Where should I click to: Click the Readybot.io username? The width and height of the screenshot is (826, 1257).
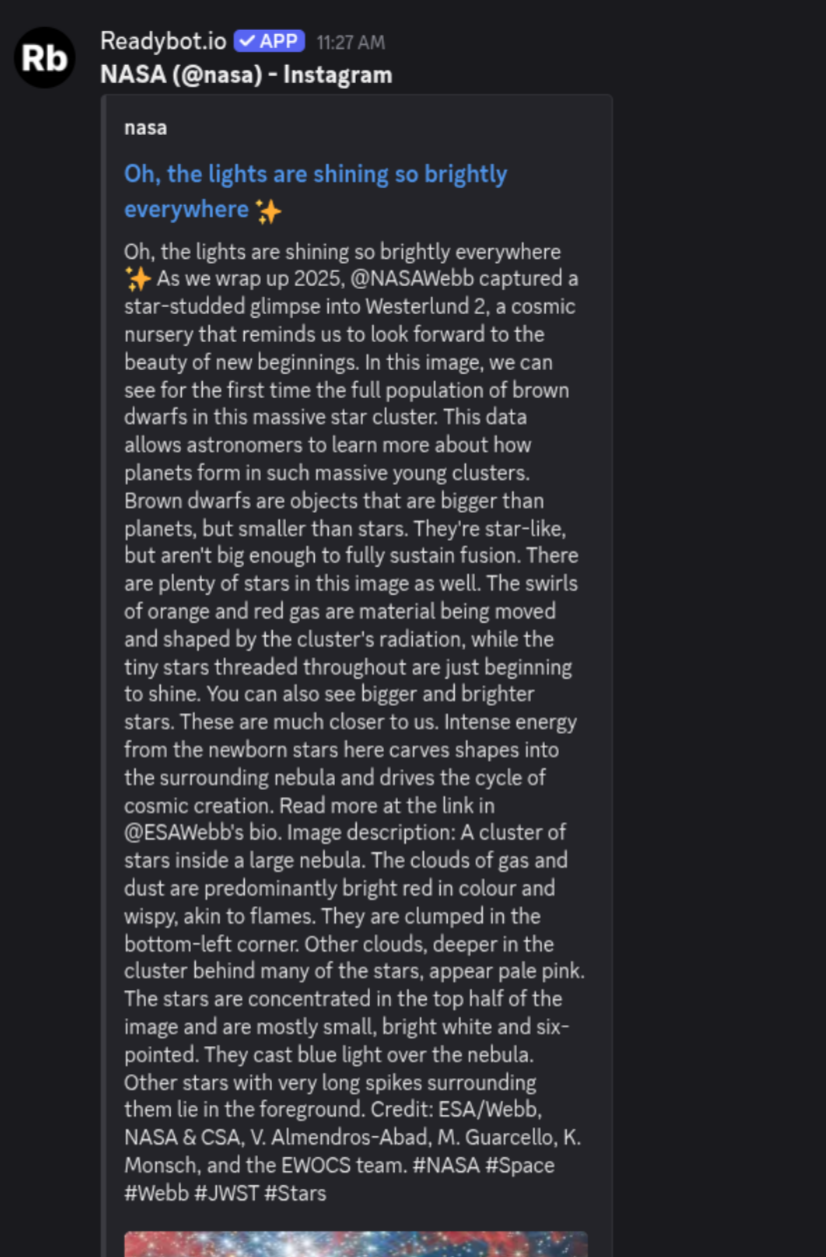click(x=162, y=40)
